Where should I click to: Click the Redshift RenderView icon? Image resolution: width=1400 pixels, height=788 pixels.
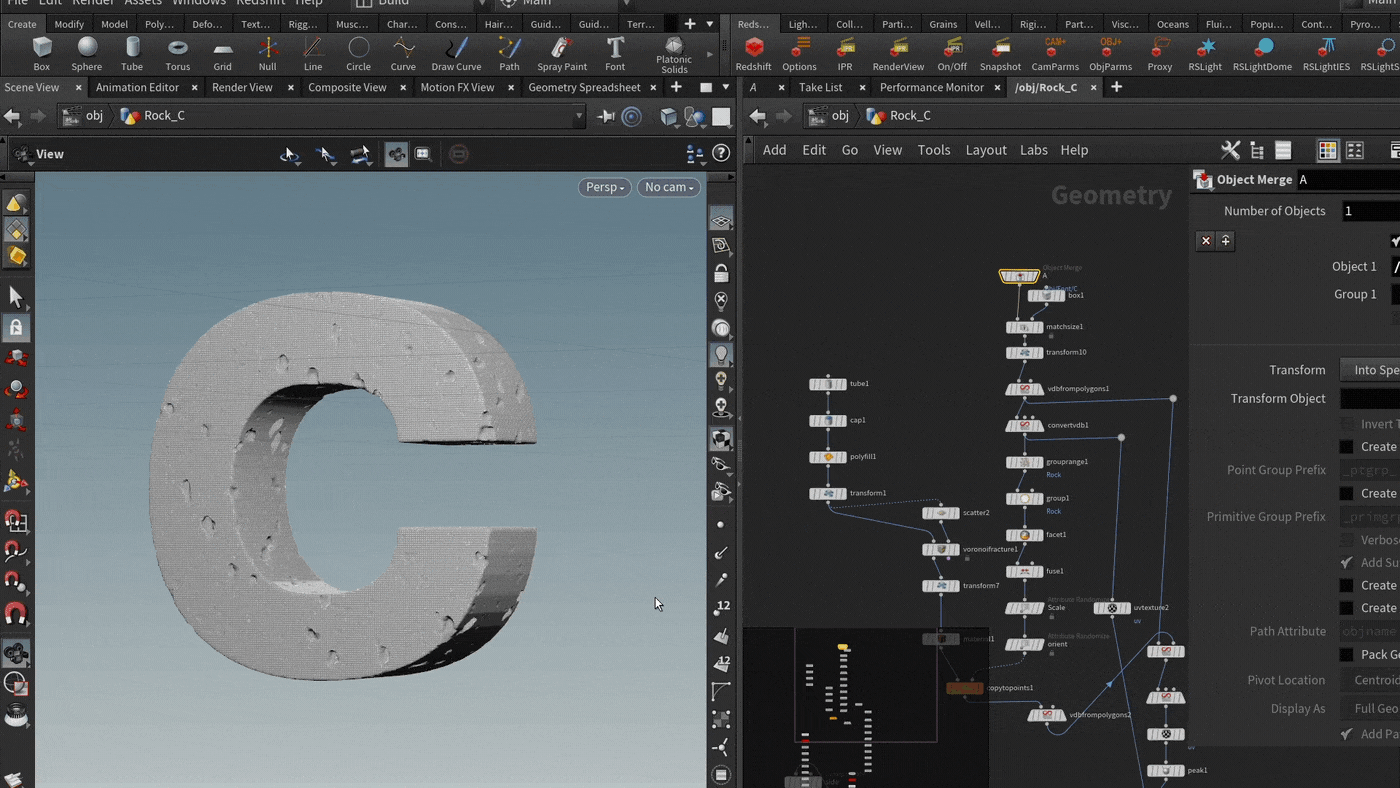[x=898, y=53]
